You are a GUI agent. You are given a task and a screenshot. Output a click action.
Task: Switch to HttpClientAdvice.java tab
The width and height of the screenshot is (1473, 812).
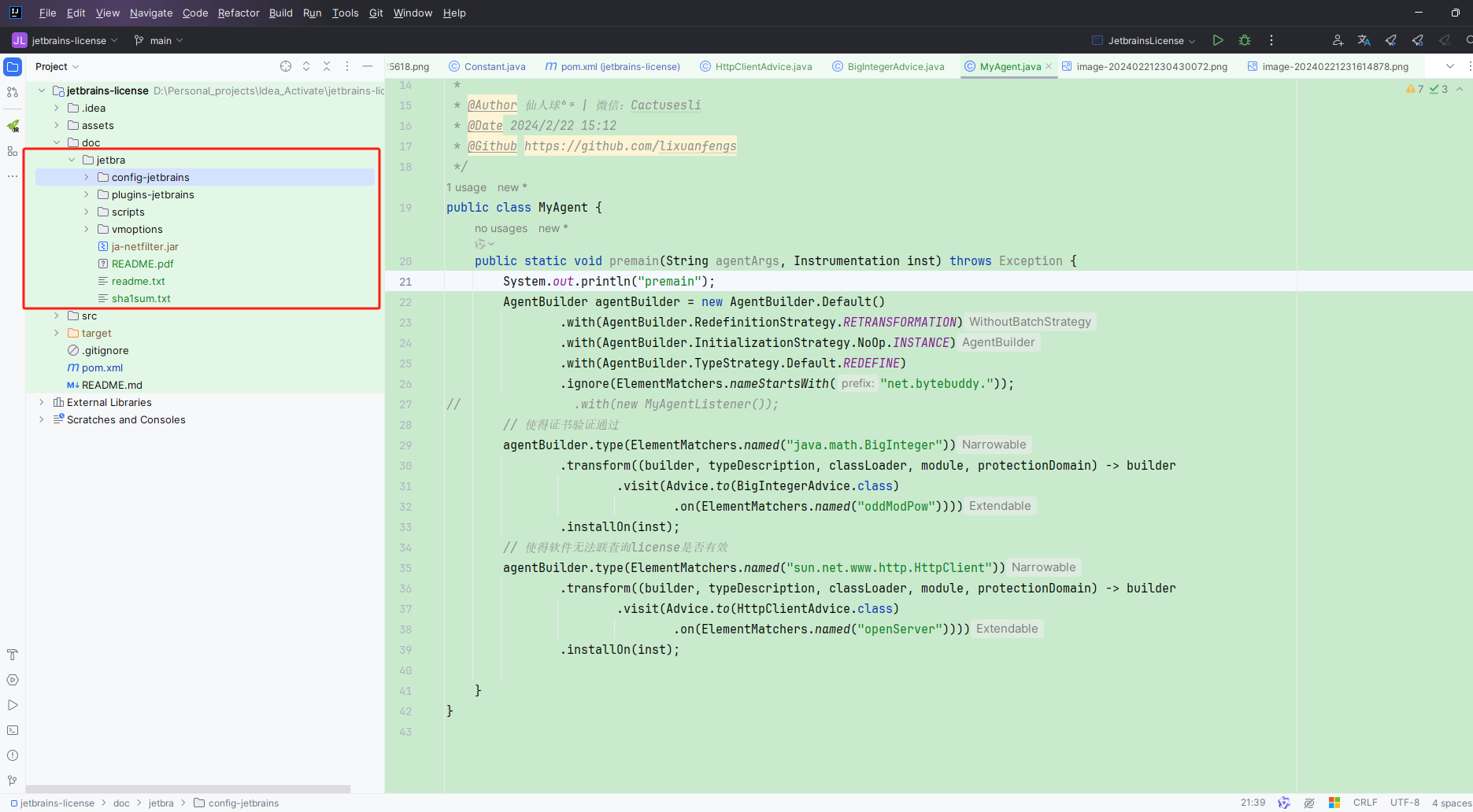[756, 67]
